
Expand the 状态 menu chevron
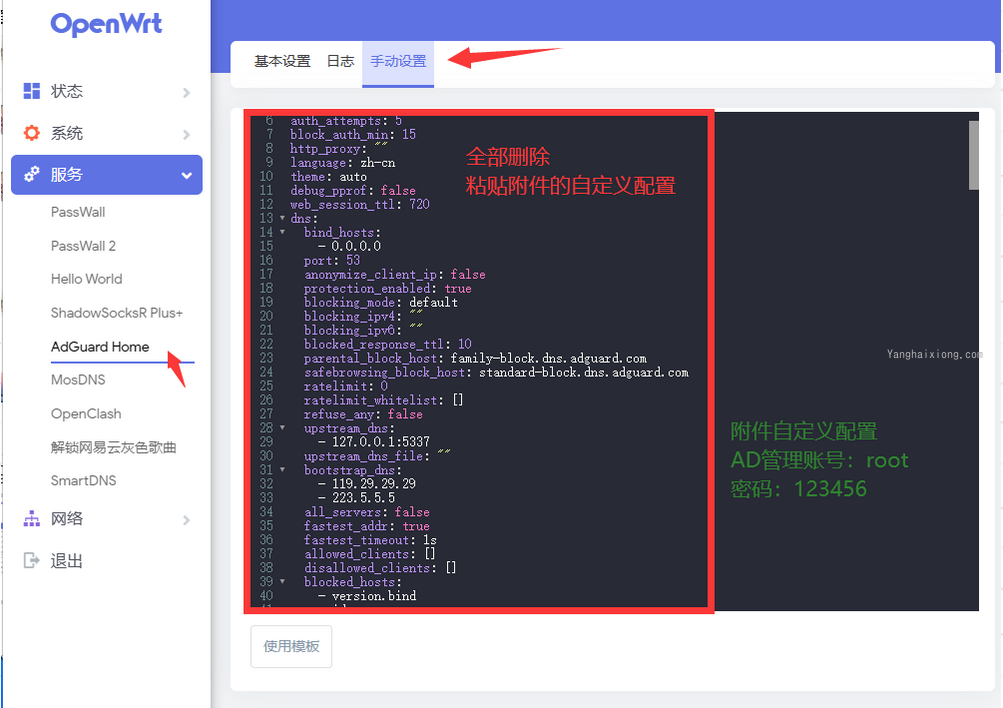(x=186, y=93)
